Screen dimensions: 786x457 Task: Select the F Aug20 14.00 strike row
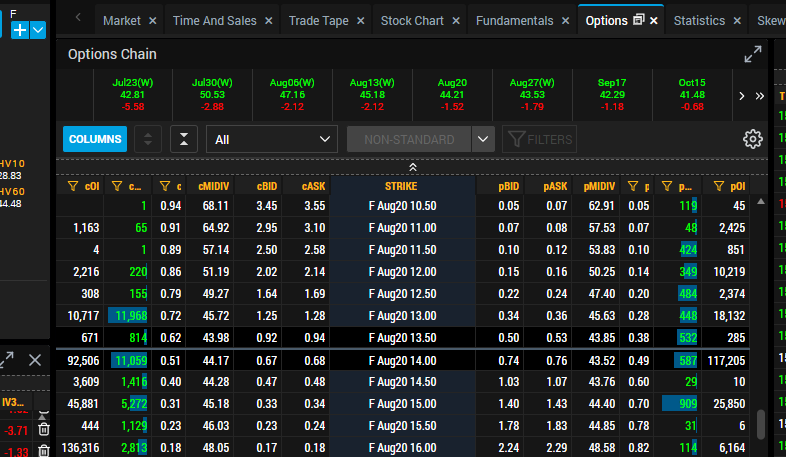click(x=403, y=360)
